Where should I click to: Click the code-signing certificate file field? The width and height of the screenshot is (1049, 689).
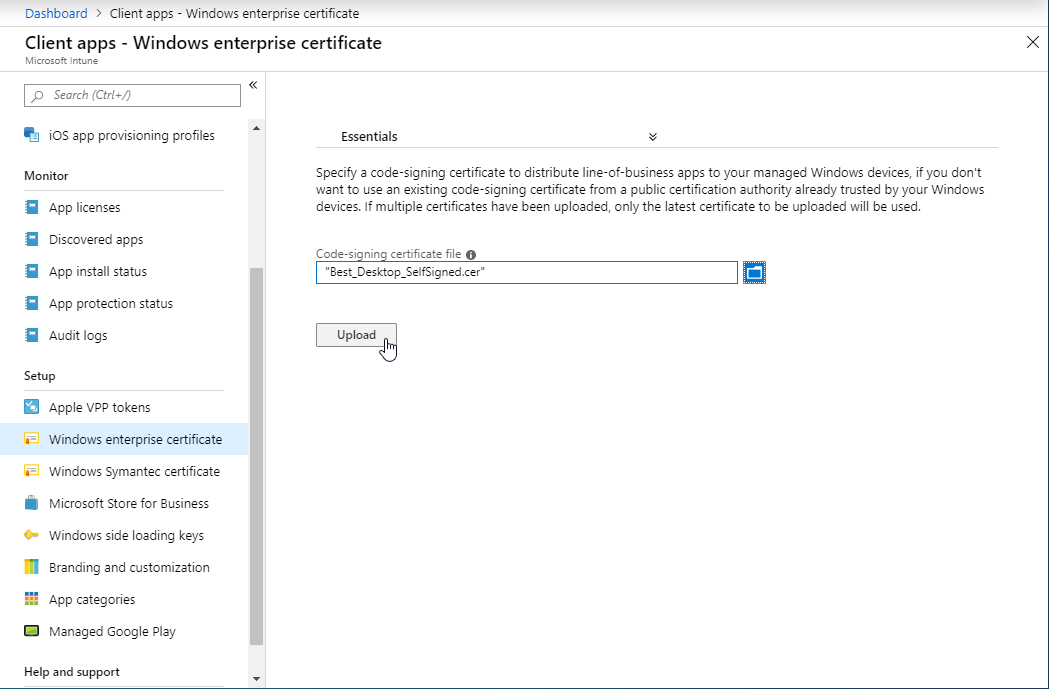tap(526, 272)
